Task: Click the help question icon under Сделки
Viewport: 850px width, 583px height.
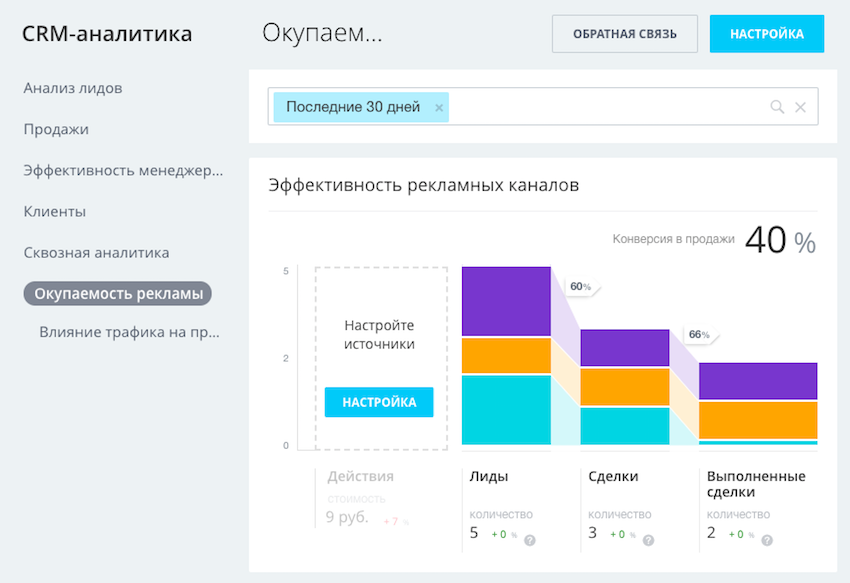Action: tap(648, 540)
